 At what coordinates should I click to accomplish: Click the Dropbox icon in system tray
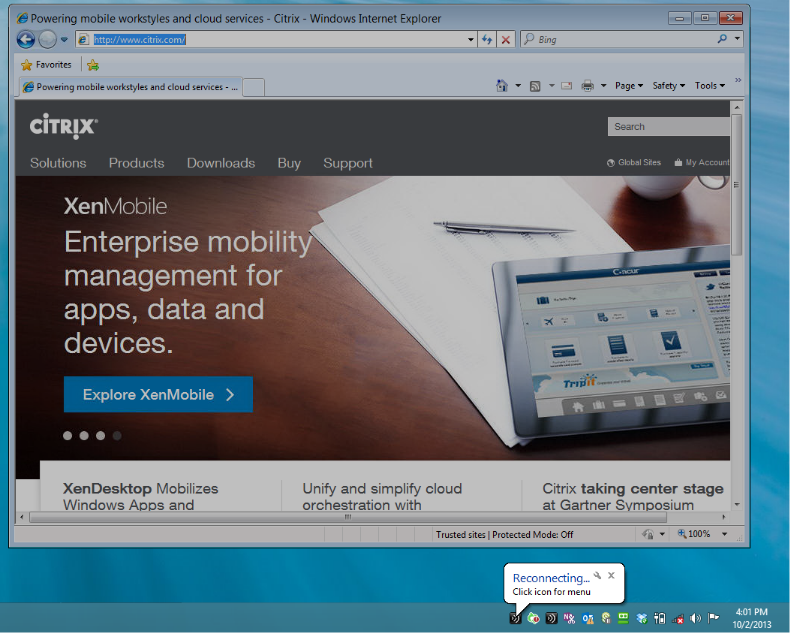pos(642,619)
